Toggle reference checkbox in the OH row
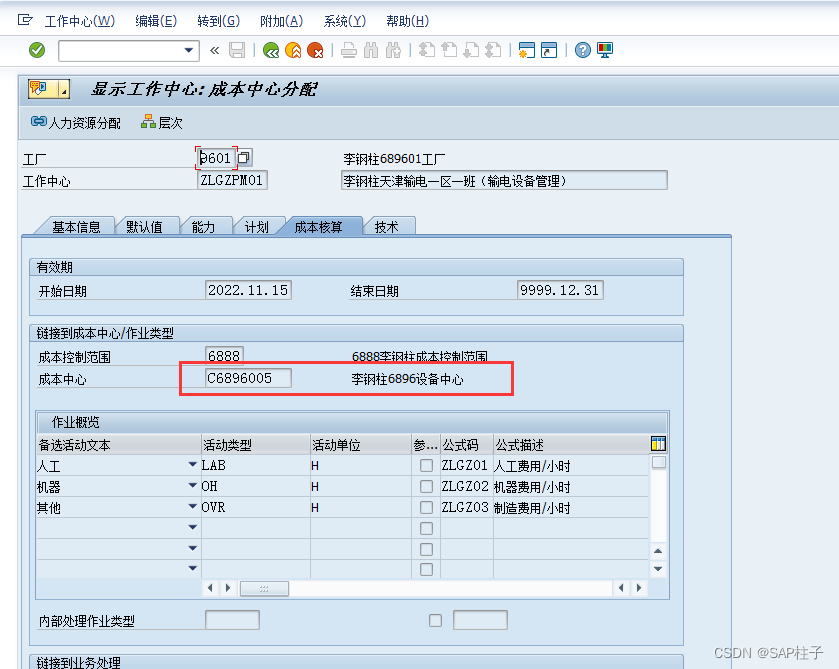This screenshot has height=669, width=839. coord(426,486)
